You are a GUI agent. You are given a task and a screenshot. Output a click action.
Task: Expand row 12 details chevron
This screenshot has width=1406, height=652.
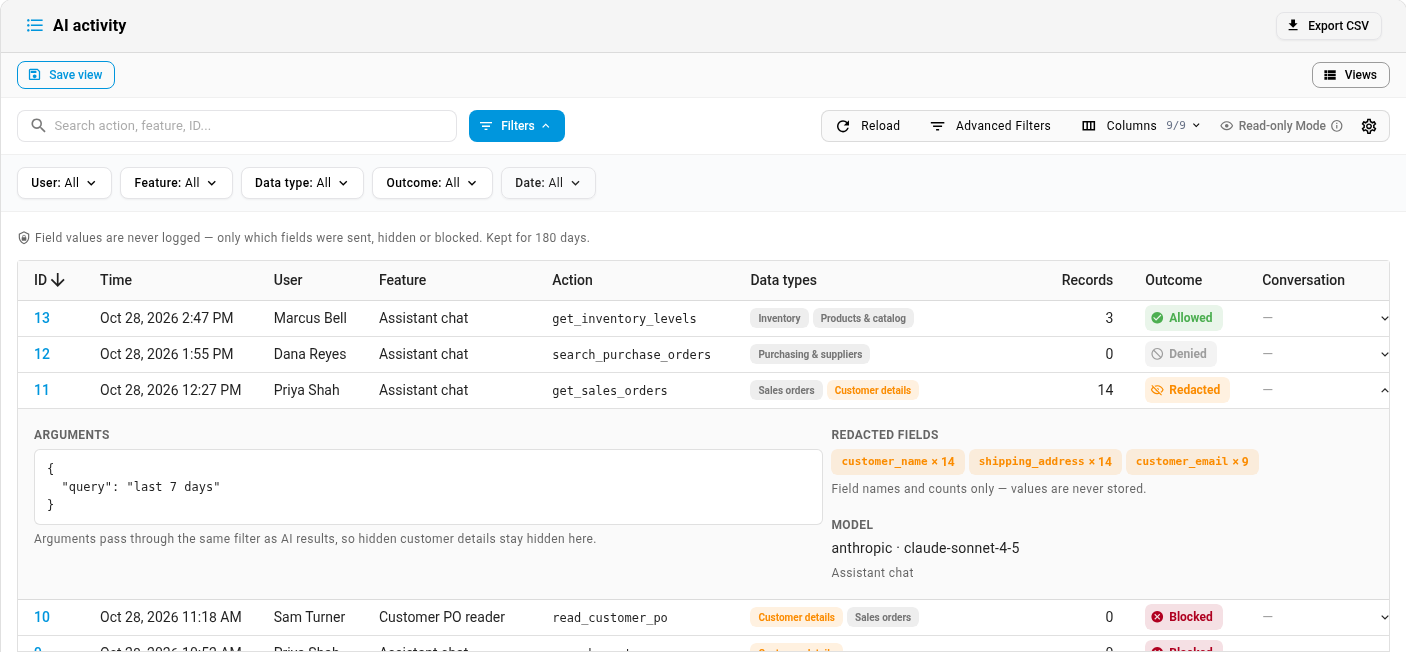[x=1385, y=354]
